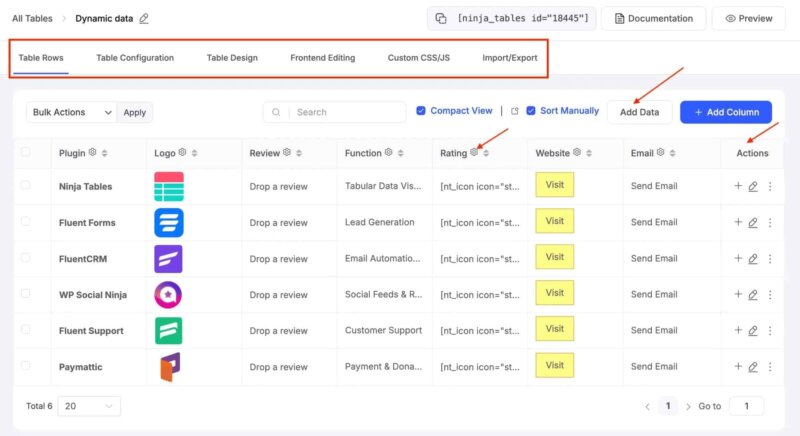Go to next page arrow
Viewport: 800px width, 436px height.
688,406
